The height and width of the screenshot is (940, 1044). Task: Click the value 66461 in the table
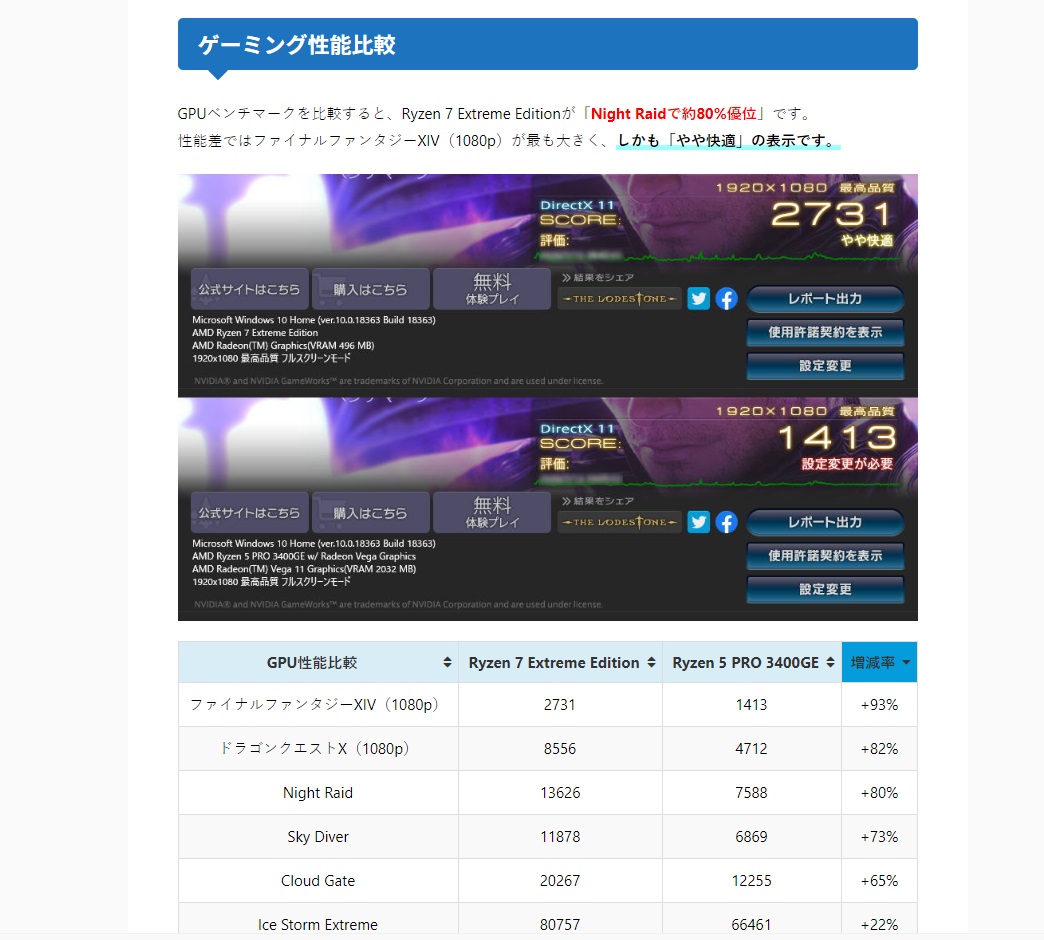(752, 924)
